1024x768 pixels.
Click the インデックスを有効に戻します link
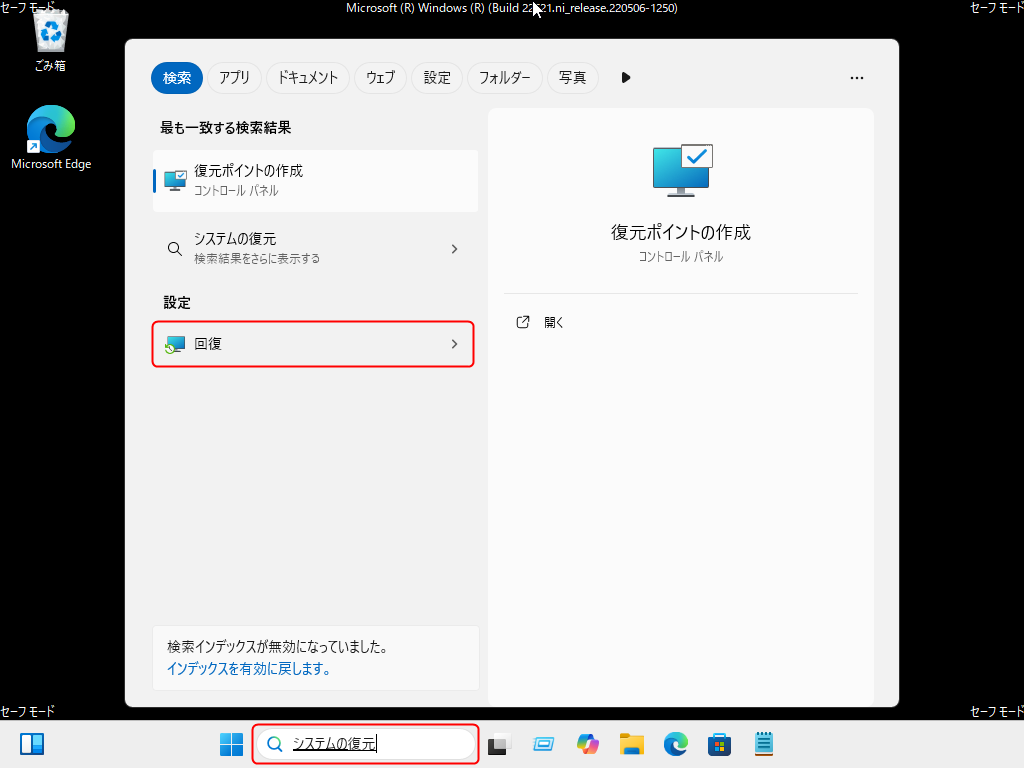tap(249, 668)
